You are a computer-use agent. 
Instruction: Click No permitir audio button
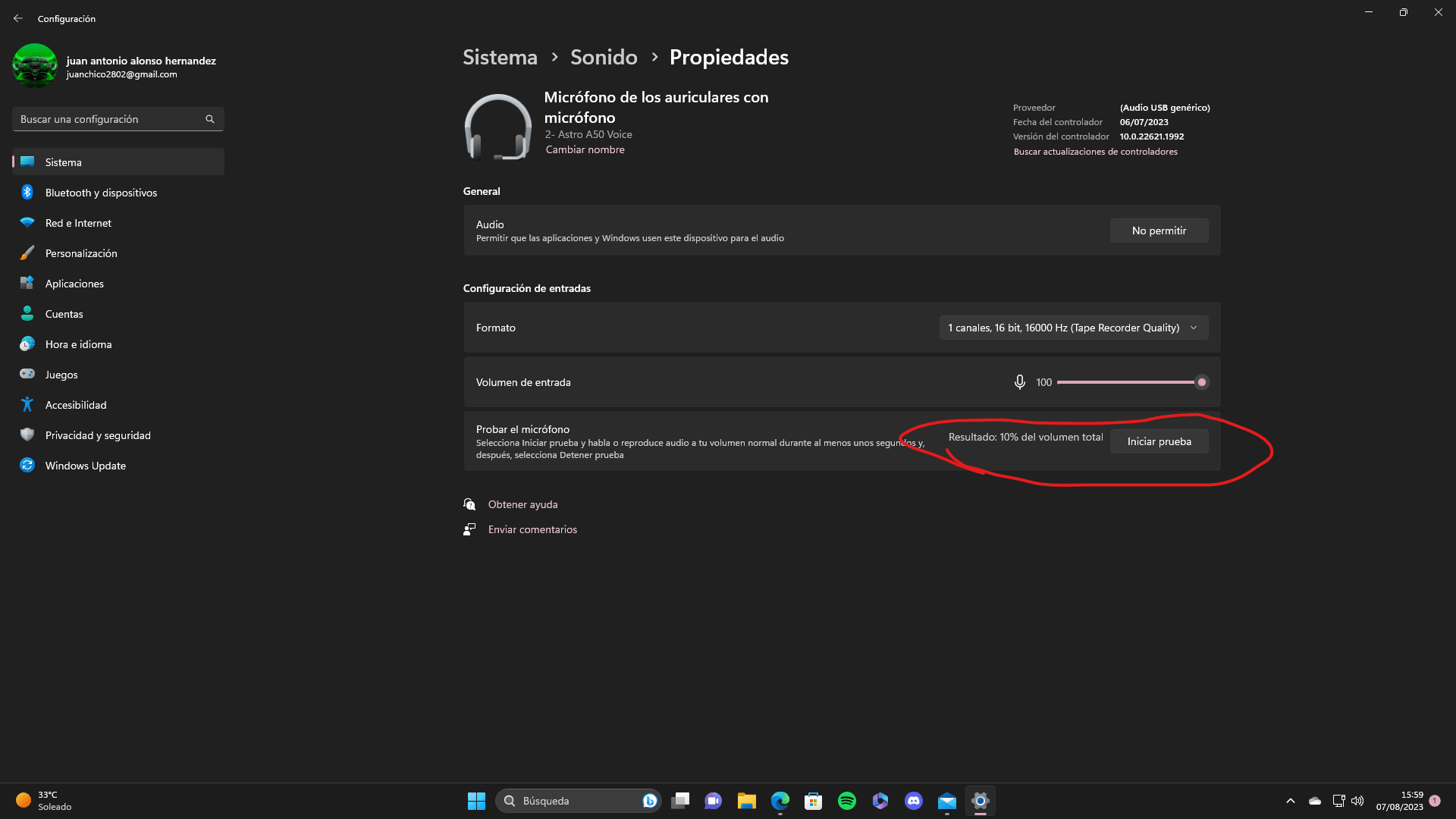coord(1159,231)
